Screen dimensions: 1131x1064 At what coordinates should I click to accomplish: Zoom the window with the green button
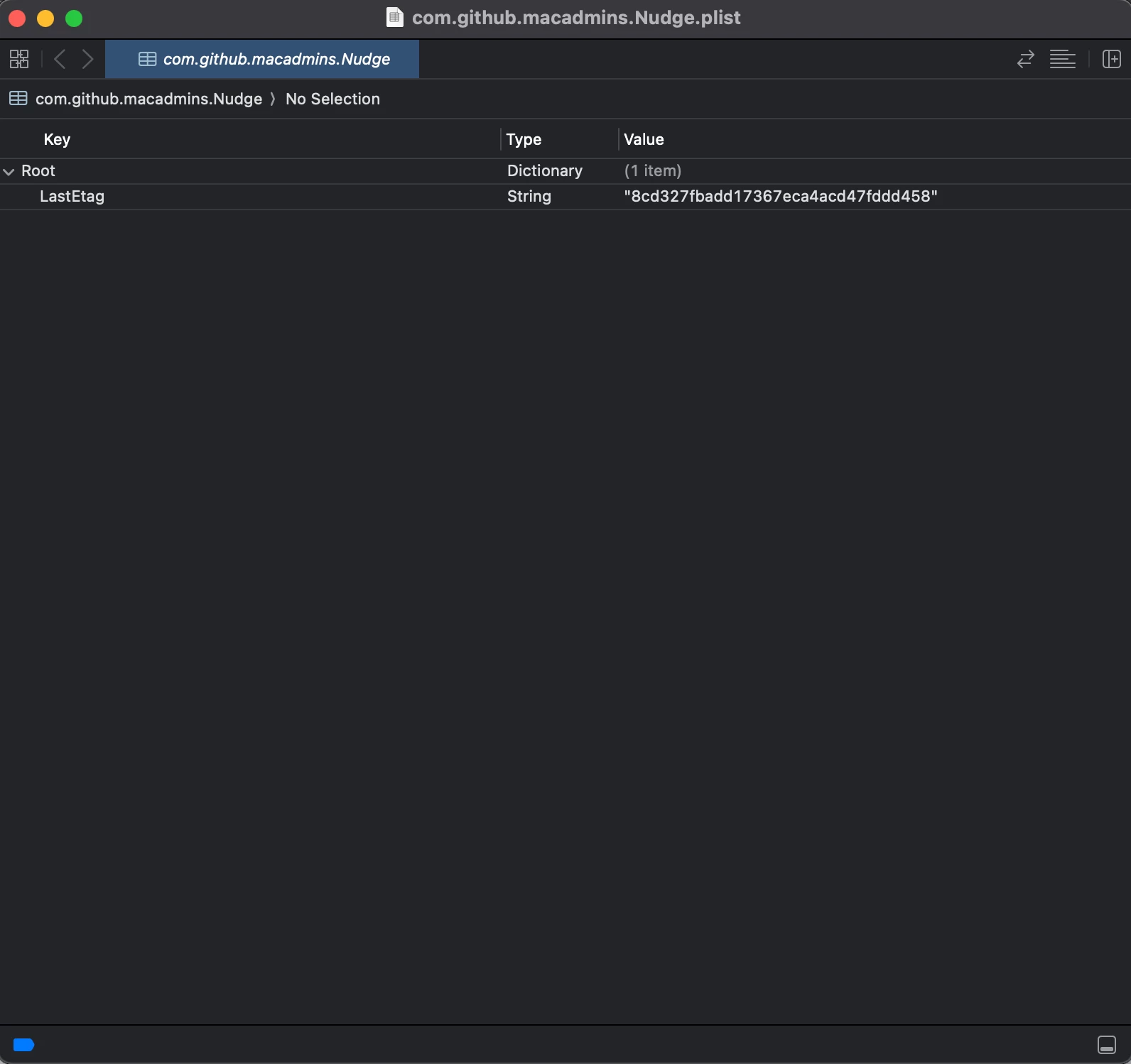click(x=74, y=18)
